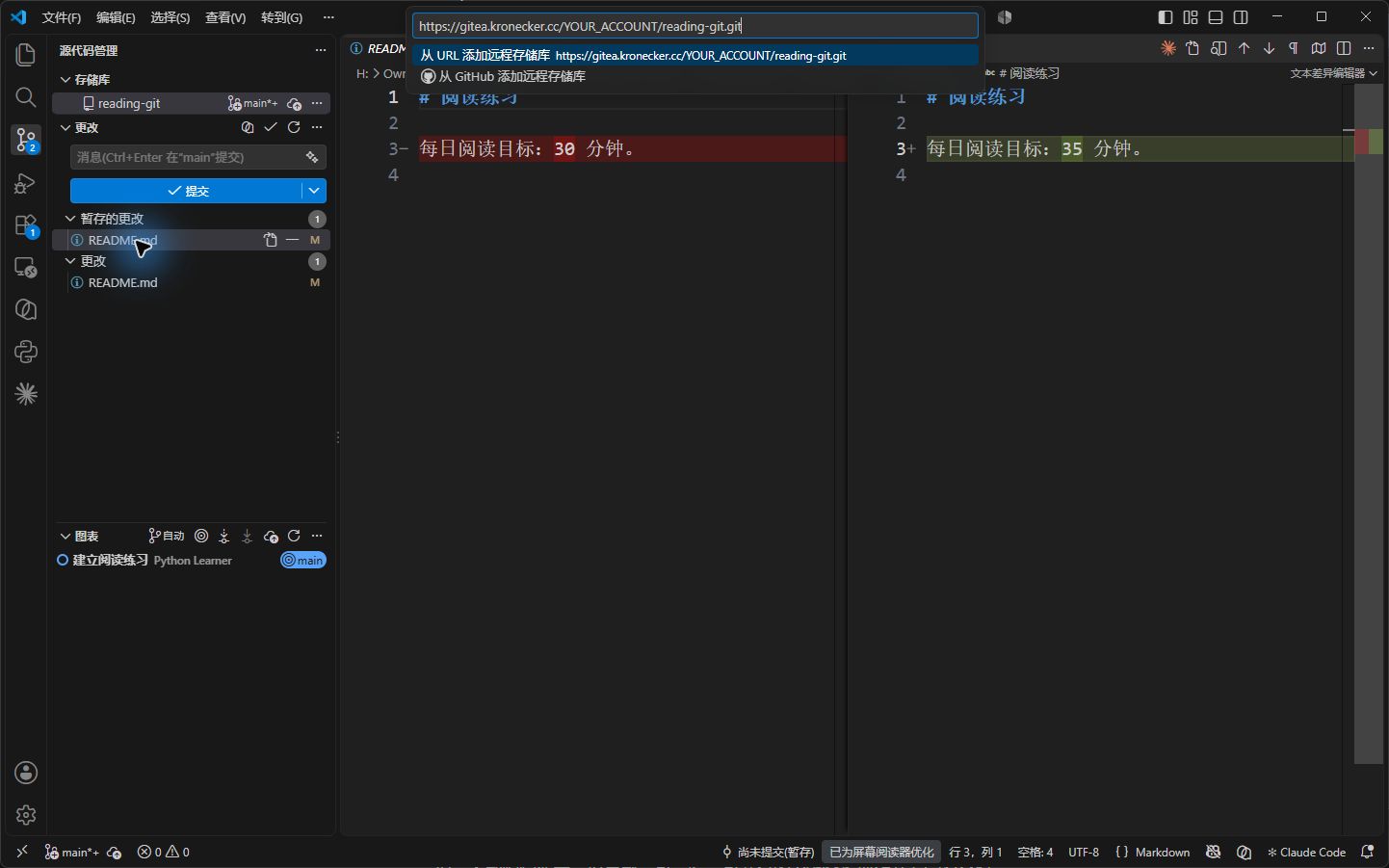The height and width of the screenshot is (868, 1389).
Task: Open the Explorer view in activity bar
Action: pos(26,55)
